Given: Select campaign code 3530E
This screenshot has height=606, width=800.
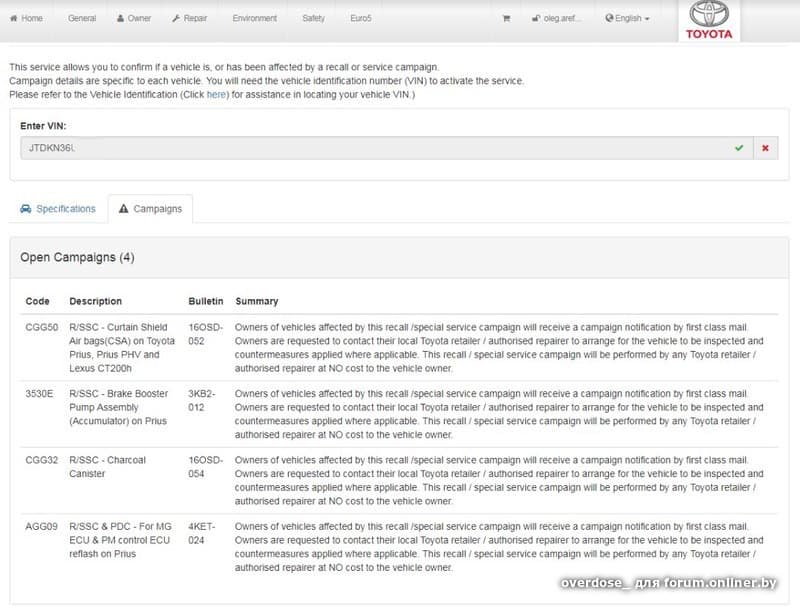Looking at the screenshot, I should (x=39, y=394).
